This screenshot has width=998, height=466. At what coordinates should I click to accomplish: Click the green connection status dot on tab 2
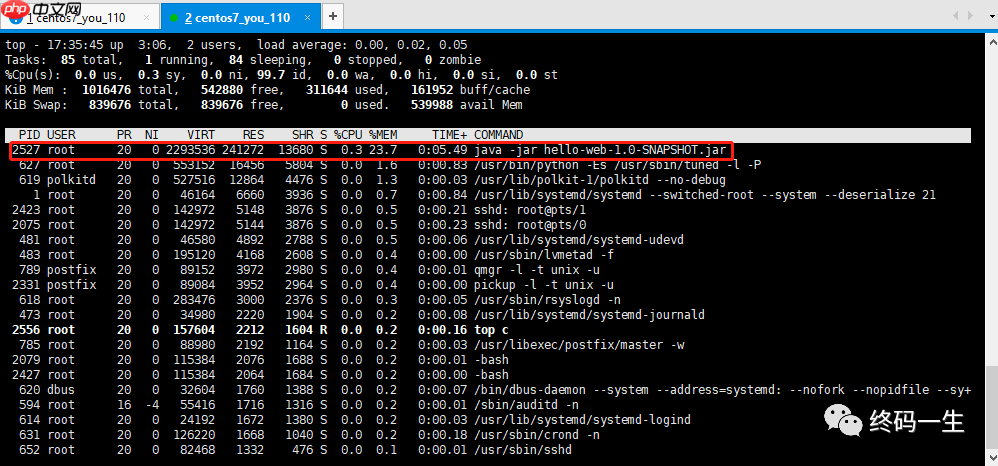point(174,18)
